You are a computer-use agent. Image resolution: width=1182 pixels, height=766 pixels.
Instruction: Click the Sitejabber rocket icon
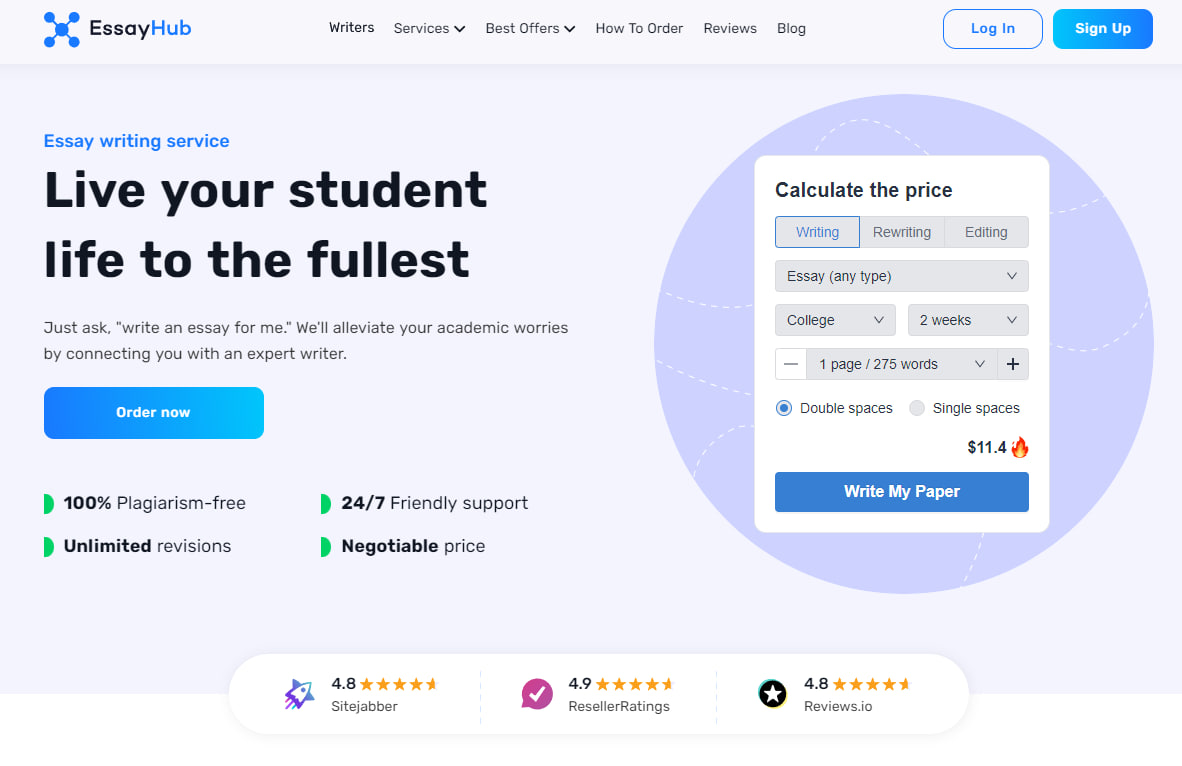[299, 694]
